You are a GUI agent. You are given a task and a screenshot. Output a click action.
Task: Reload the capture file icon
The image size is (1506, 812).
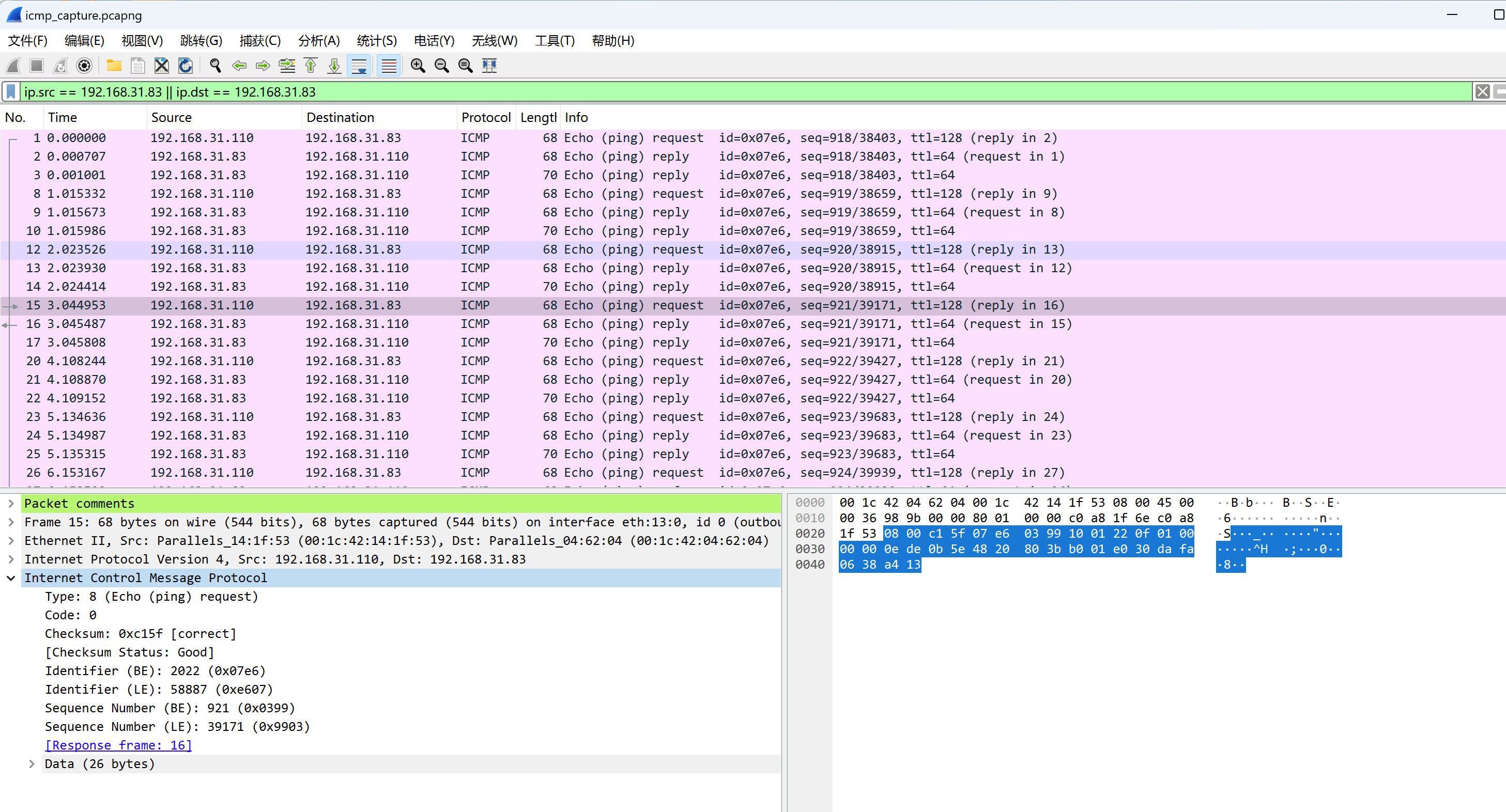[186, 66]
